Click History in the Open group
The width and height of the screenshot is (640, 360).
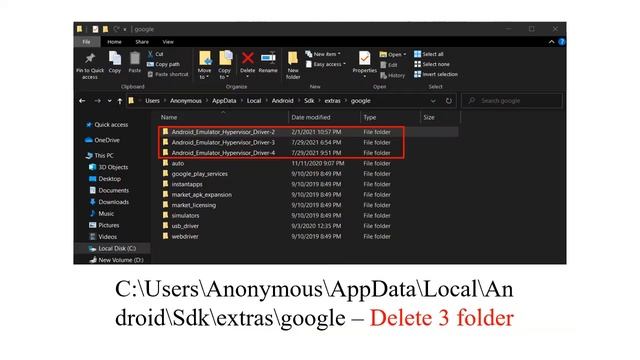[x=392, y=76]
